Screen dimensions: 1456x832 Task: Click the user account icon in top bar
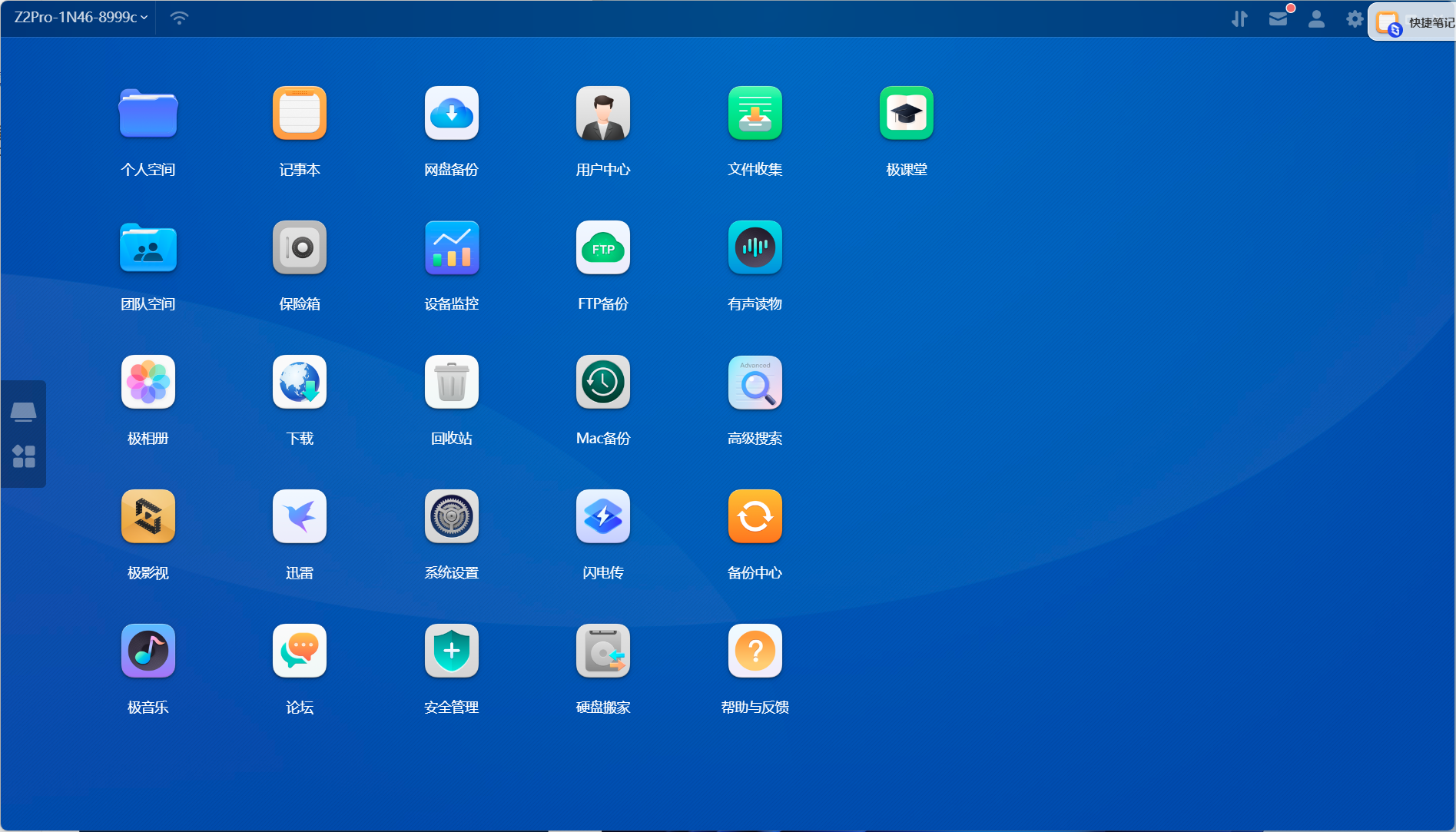pyautogui.click(x=1316, y=19)
